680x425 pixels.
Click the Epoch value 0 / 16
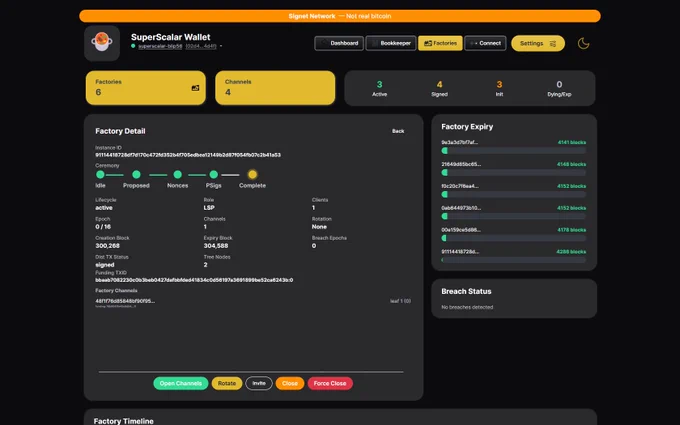click(x=103, y=227)
